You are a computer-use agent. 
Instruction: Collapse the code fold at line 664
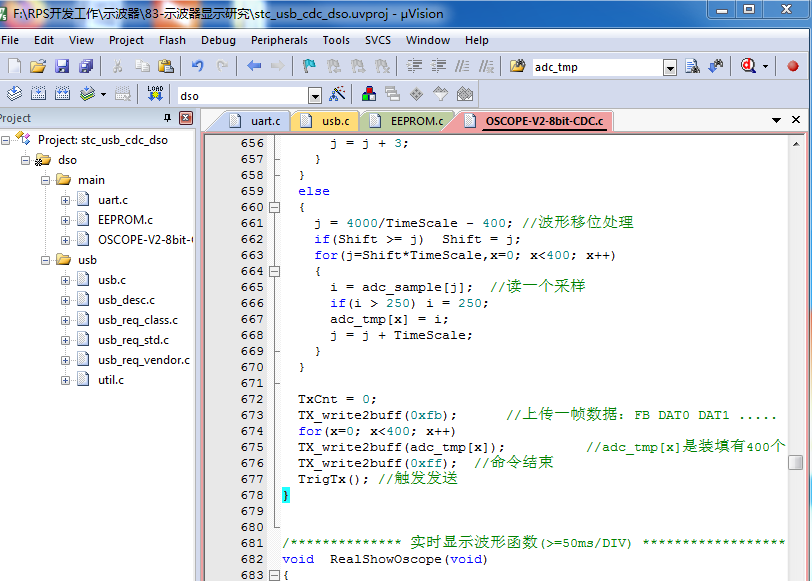pos(274,271)
